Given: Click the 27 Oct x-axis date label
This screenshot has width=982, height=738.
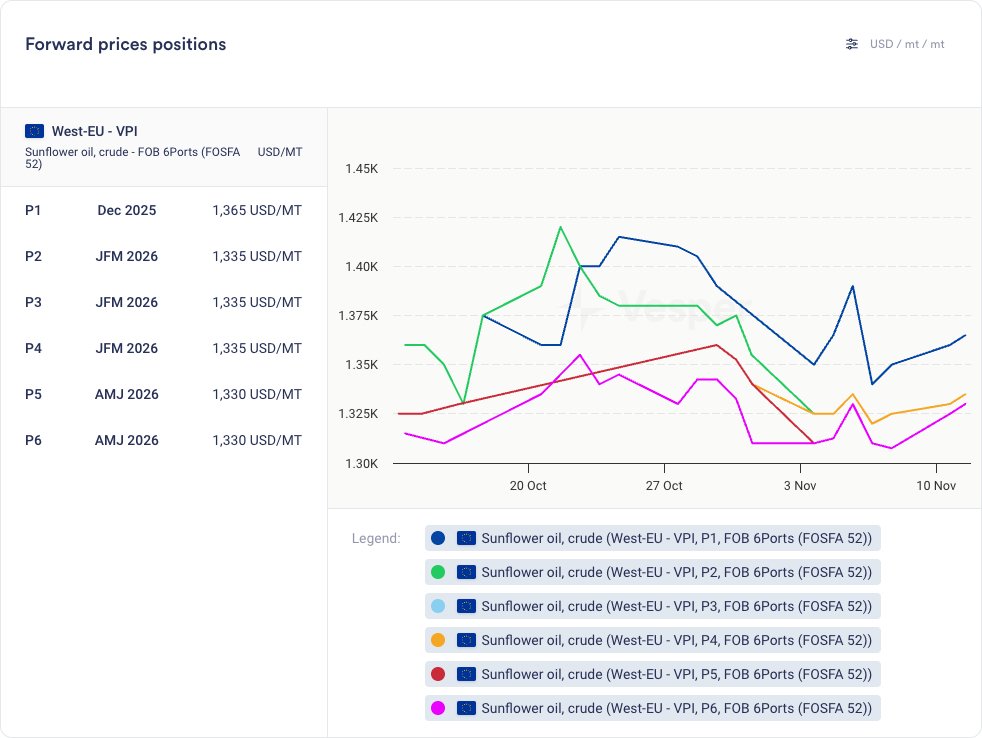Looking at the screenshot, I should coord(664,486).
